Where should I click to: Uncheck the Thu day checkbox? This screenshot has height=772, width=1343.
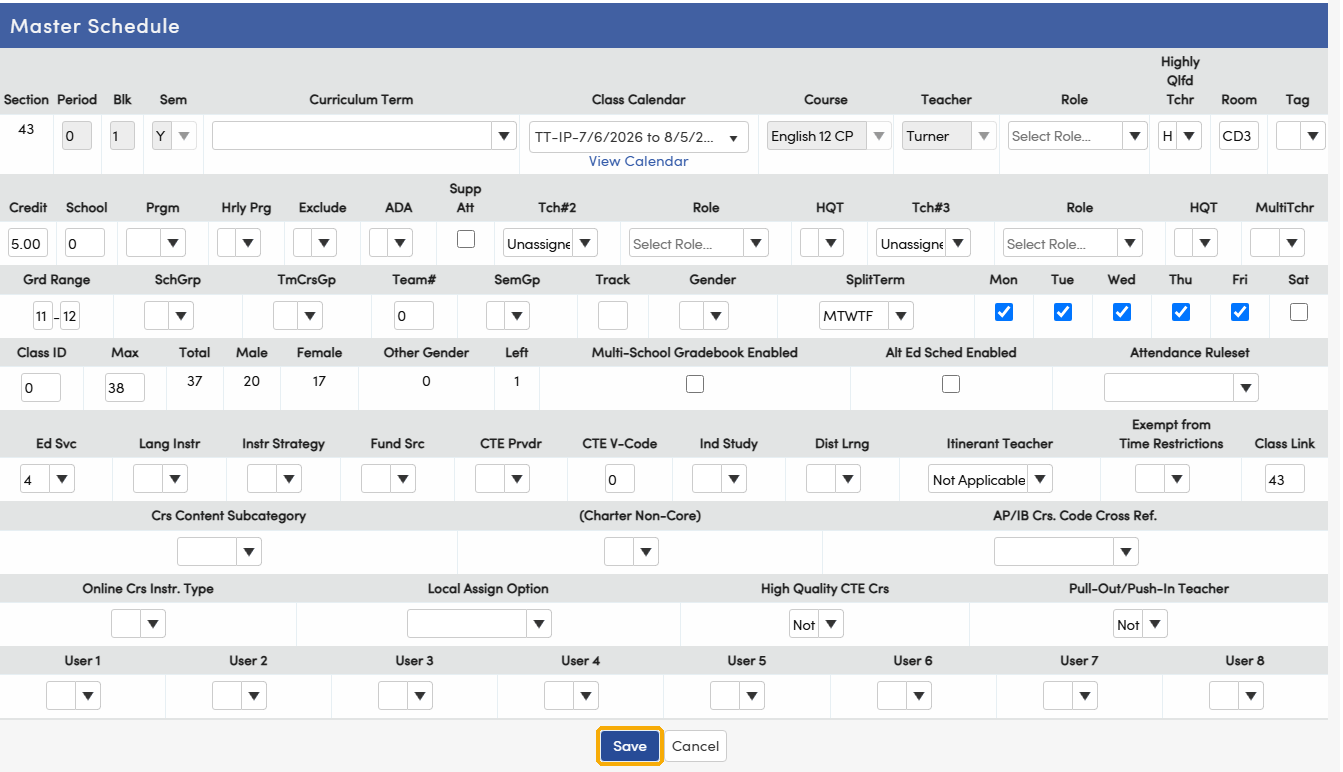coord(1181,312)
